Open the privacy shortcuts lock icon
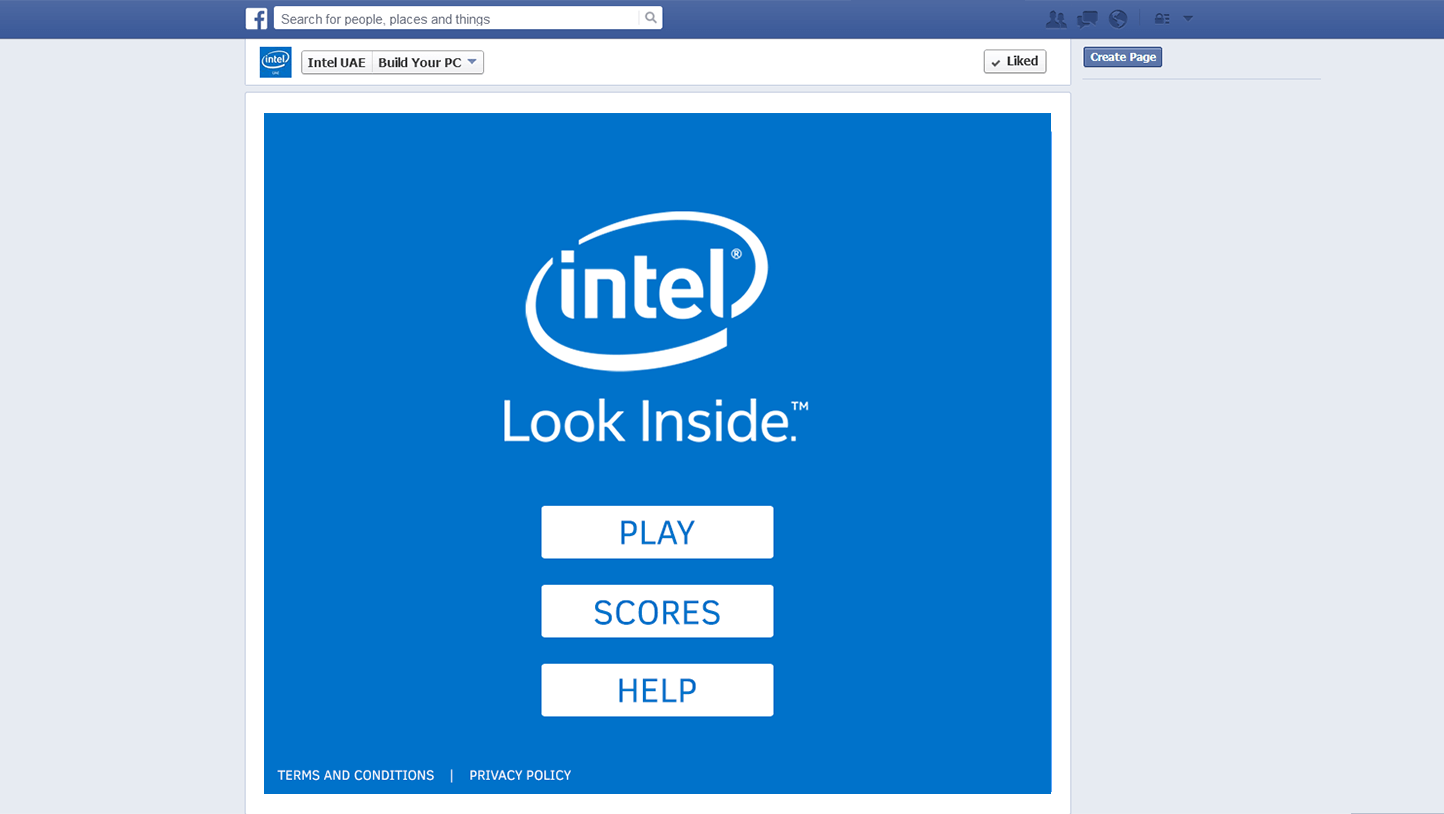Image resolution: width=1444 pixels, height=814 pixels. (x=1162, y=18)
